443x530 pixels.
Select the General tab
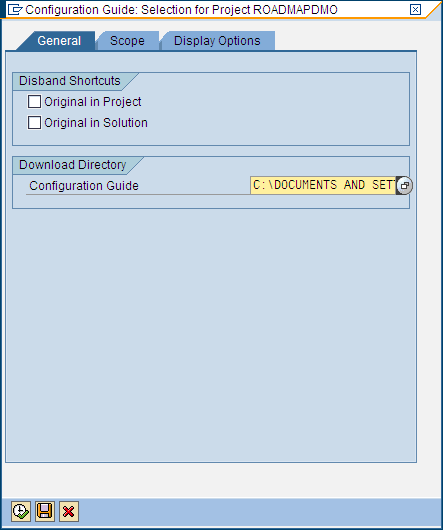(x=59, y=41)
